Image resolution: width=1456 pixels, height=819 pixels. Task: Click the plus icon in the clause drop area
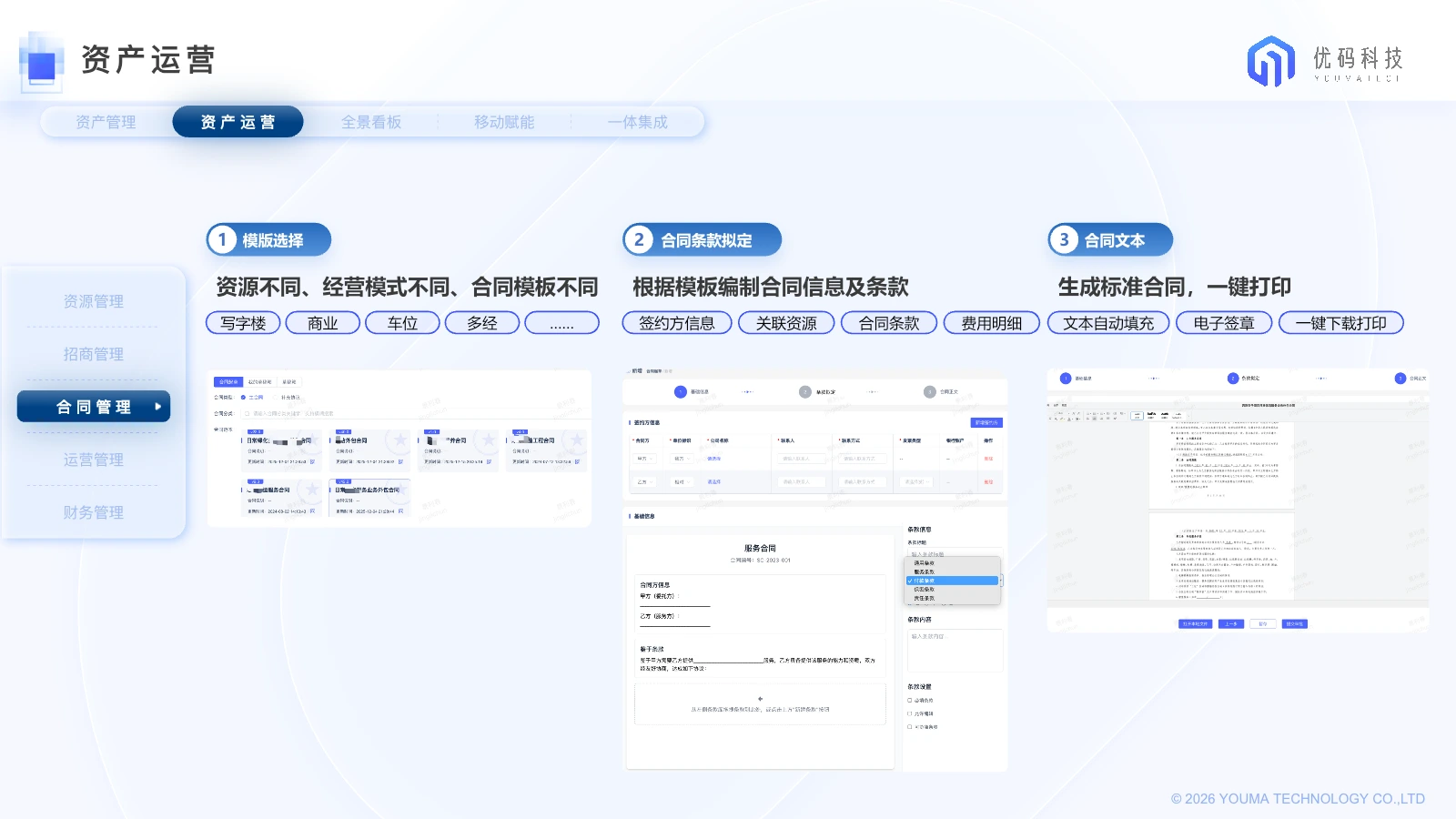click(760, 699)
